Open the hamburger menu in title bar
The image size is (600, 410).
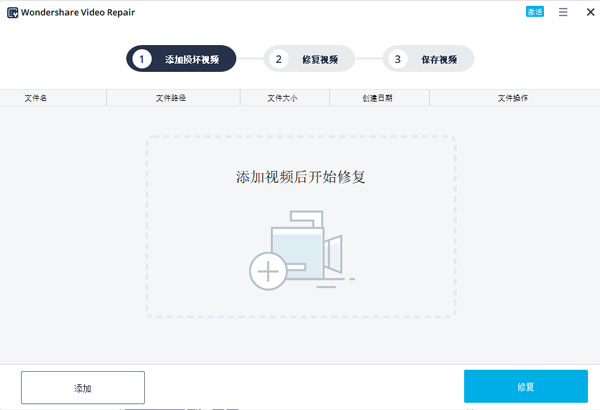(x=564, y=12)
